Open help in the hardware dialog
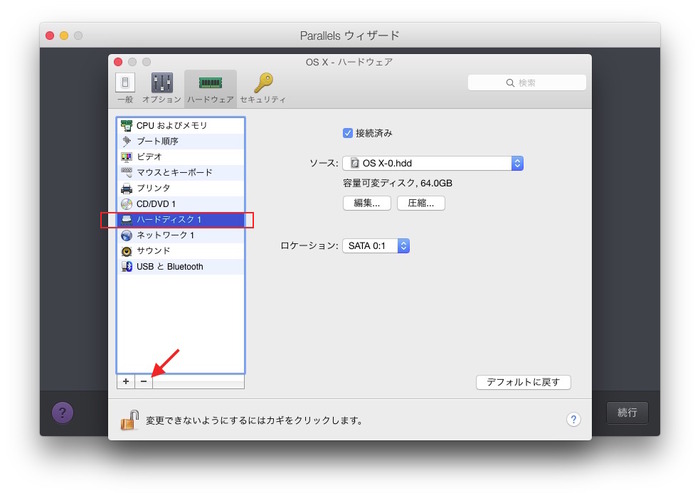This screenshot has height=493, width=700. 574,419
